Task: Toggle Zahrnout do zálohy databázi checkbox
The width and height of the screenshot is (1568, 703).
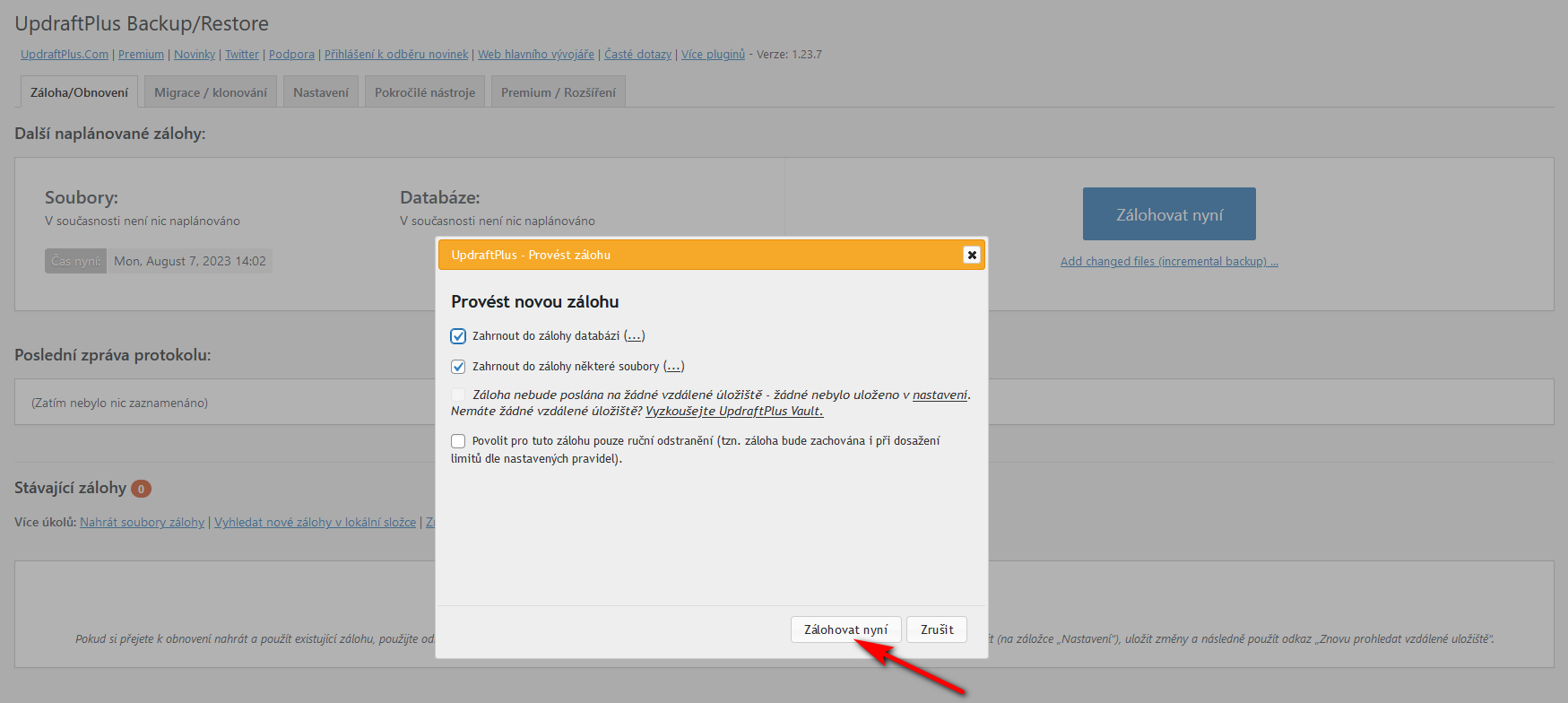Action: click(x=458, y=336)
